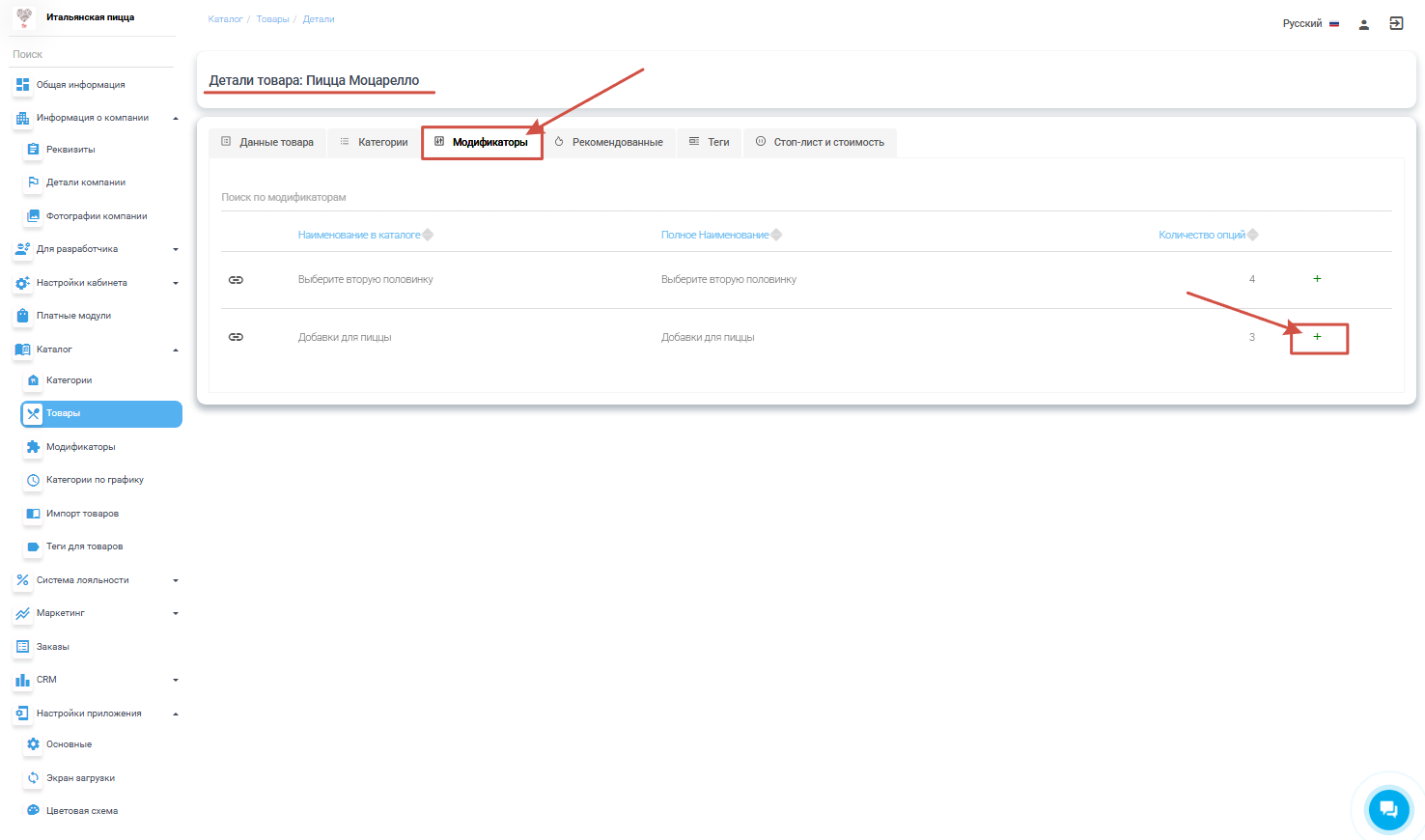Click the logout icon in header
The image size is (1425, 840).
pyautogui.click(x=1396, y=23)
